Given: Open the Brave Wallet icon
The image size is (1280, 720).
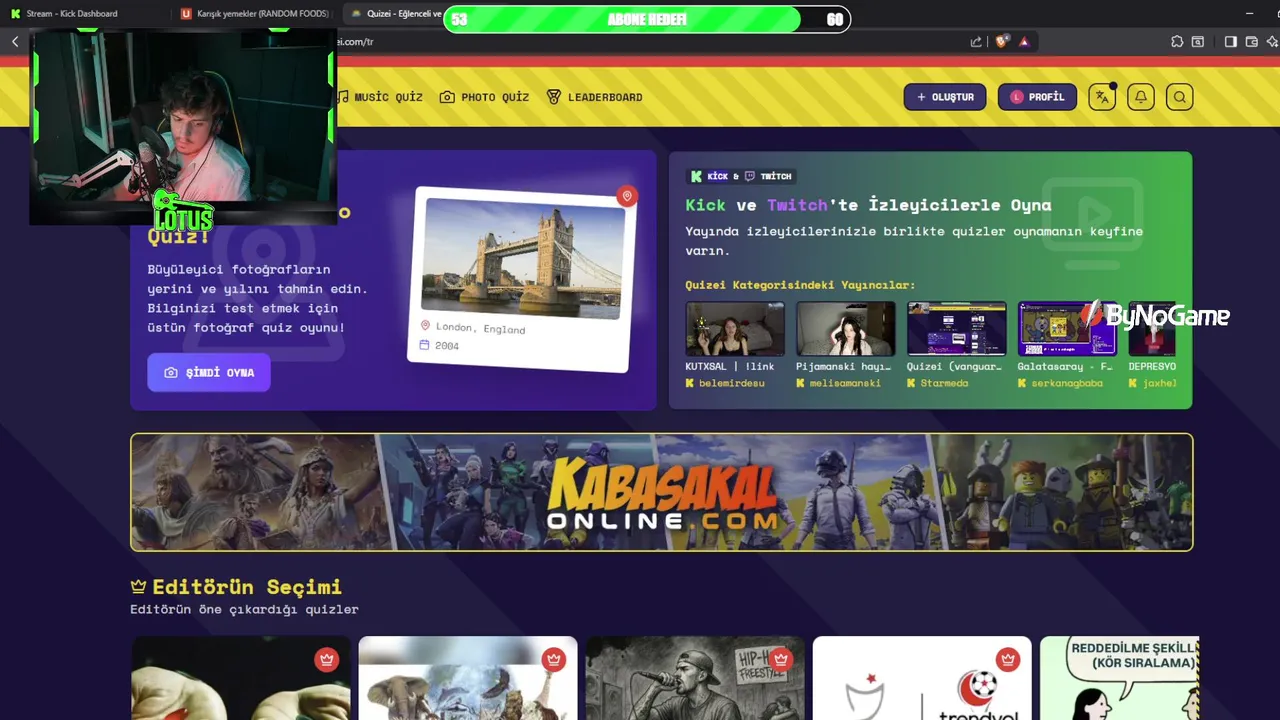Looking at the screenshot, I should [x=1251, y=41].
